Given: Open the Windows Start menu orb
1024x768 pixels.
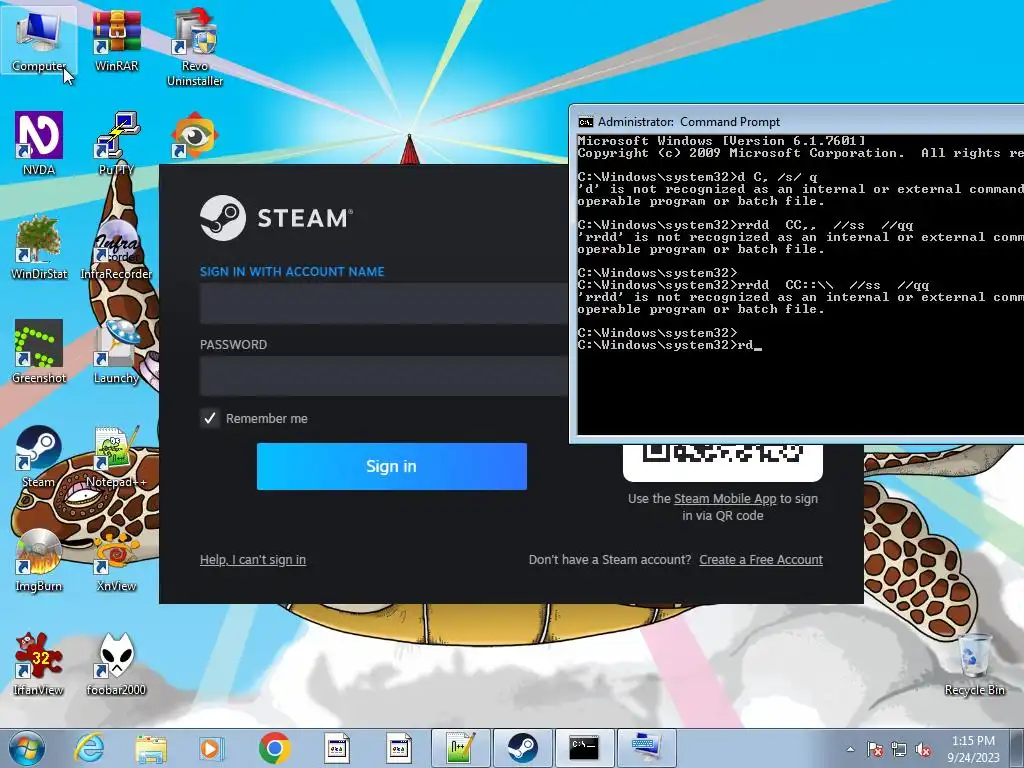Looking at the screenshot, I should coord(26,748).
